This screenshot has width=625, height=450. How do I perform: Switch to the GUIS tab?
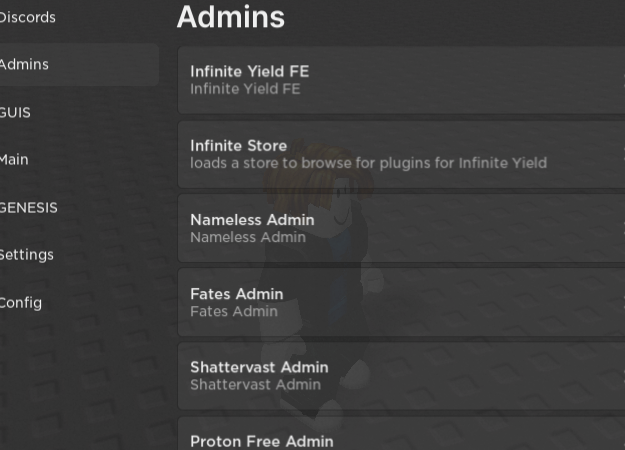click(x=15, y=112)
